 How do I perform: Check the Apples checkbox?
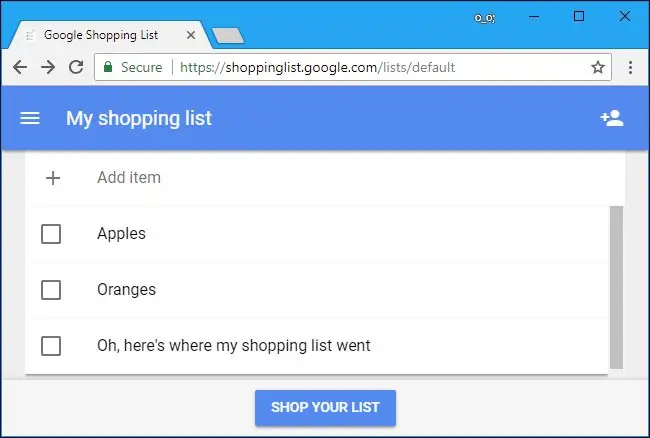pos(51,234)
